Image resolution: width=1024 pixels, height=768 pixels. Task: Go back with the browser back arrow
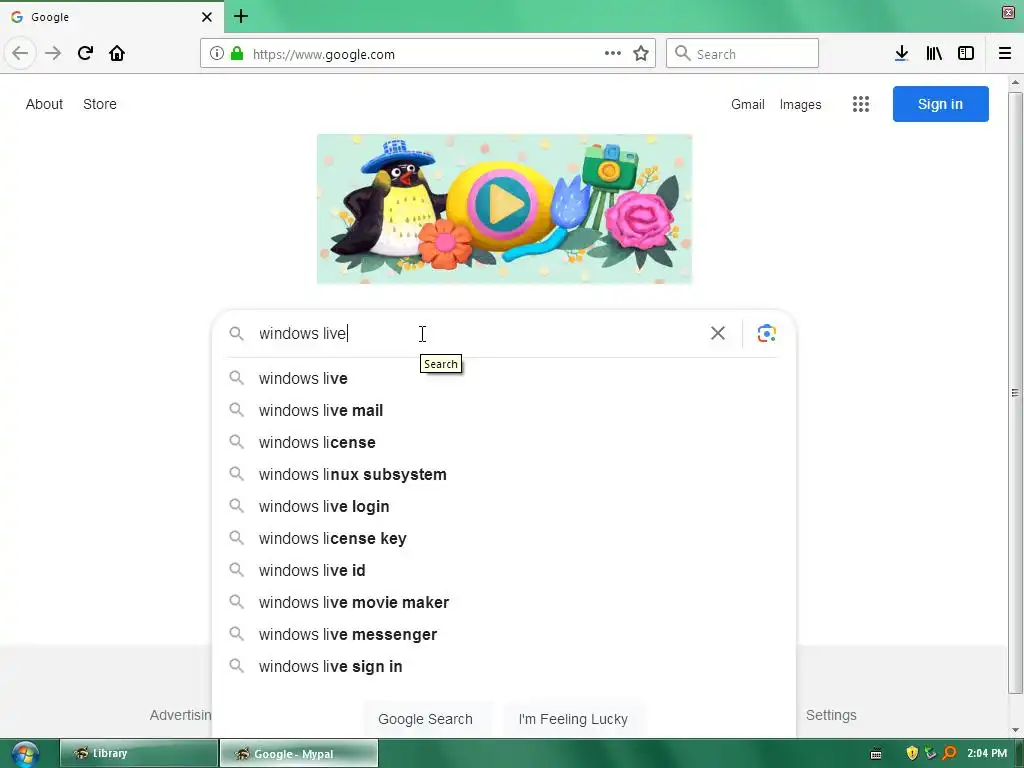20,53
